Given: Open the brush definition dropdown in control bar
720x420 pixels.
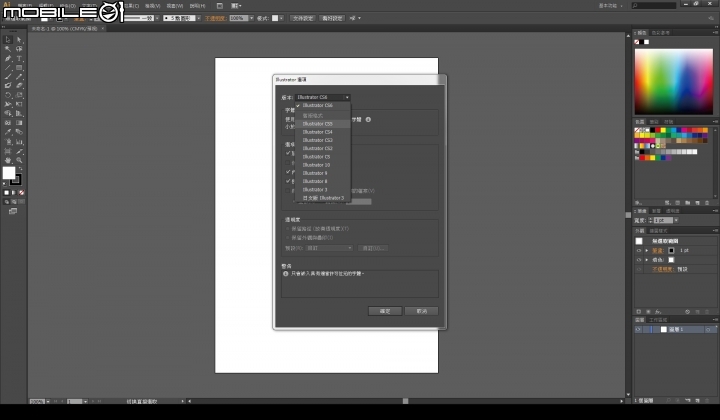Looking at the screenshot, I should (x=199, y=18).
